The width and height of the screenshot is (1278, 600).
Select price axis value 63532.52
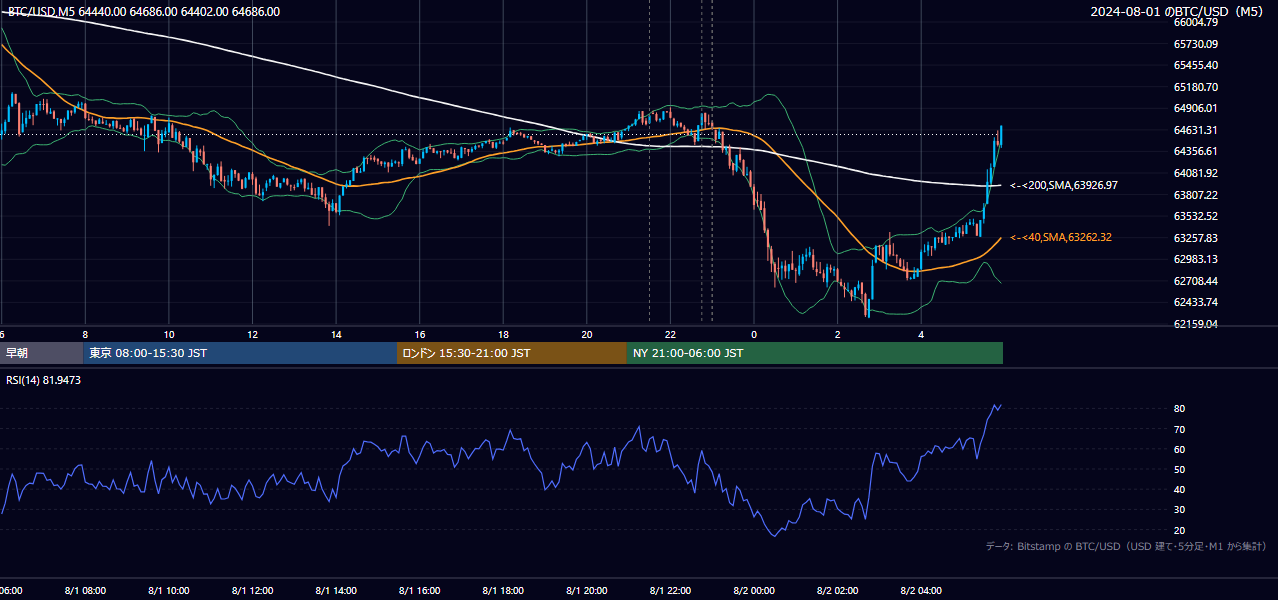tap(1195, 216)
